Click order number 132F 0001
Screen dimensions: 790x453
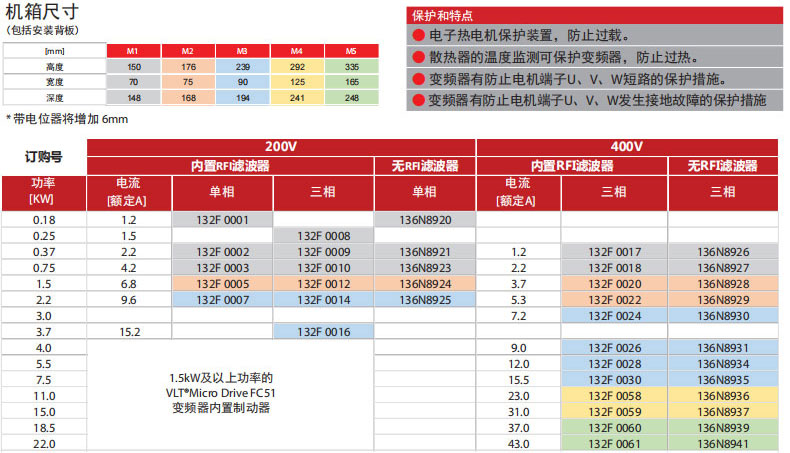(x=222, y=219)
